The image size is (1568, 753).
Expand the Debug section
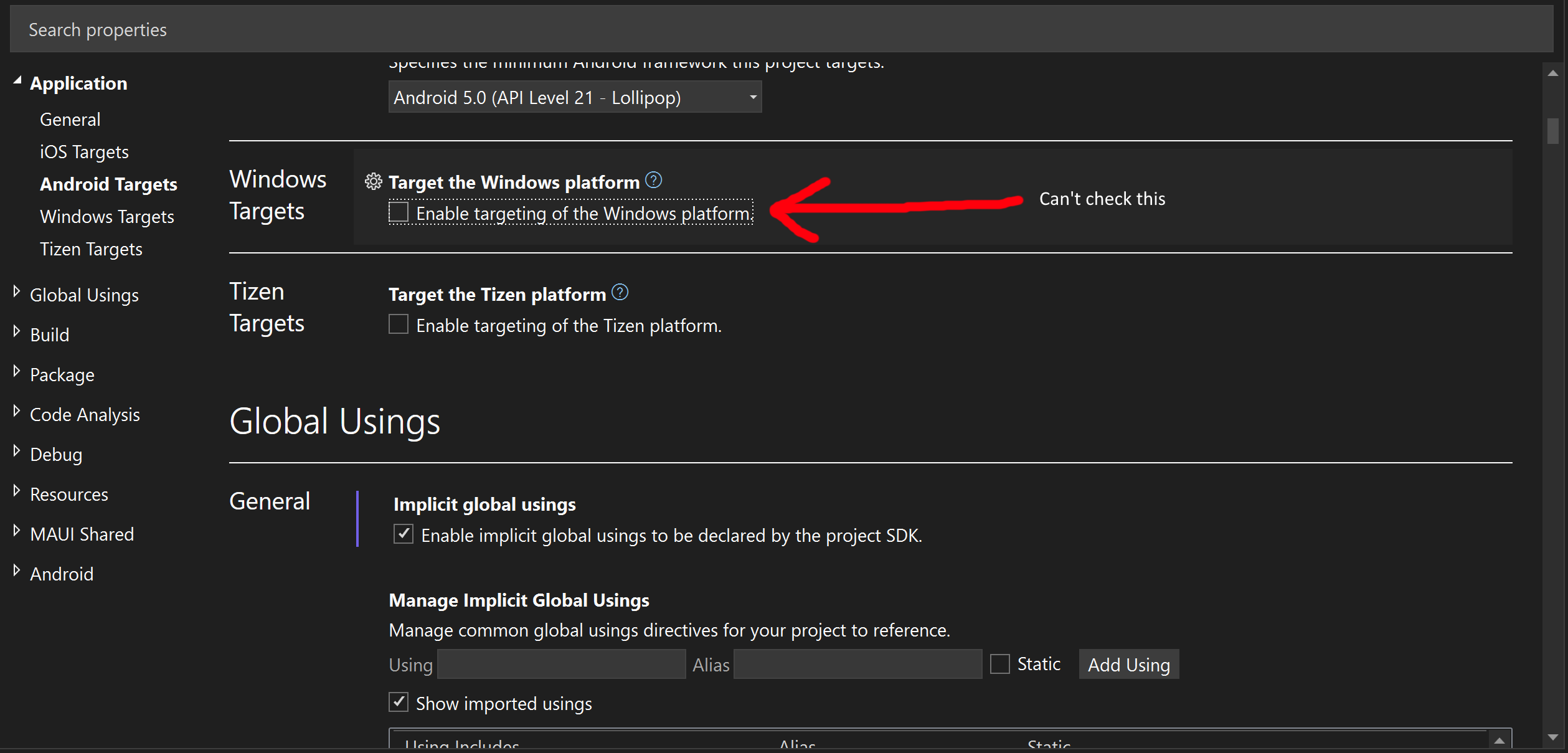tap(17, 450)
